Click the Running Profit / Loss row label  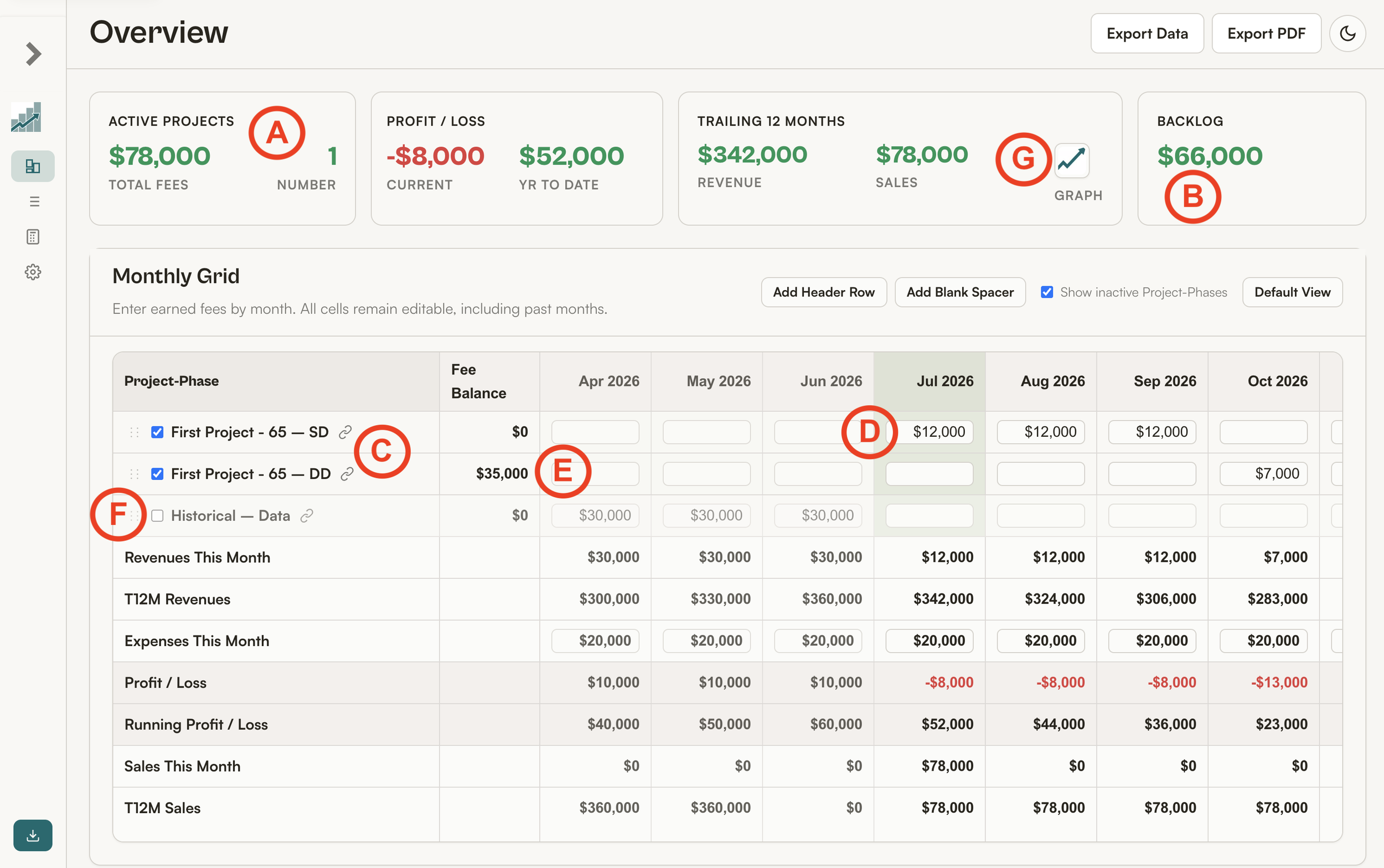[196, 725]
